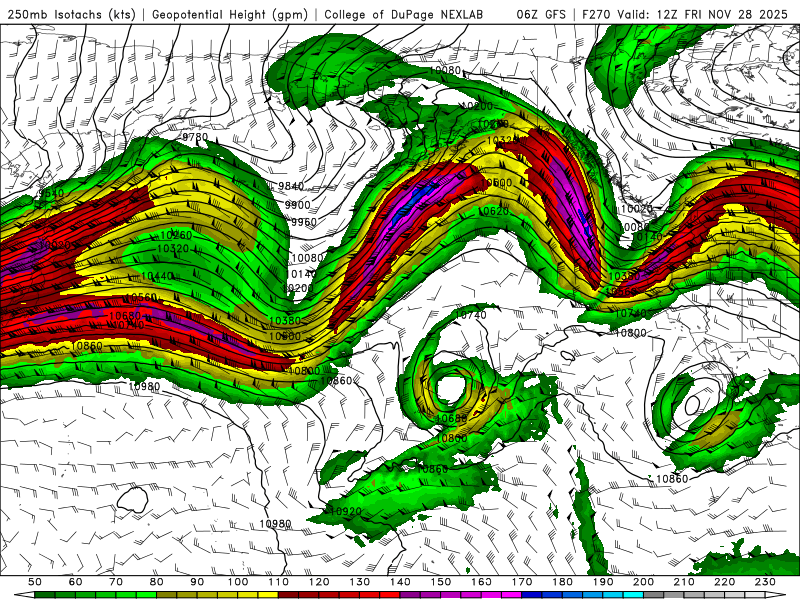This screenshot has height=600, width=800.
Task: Click the '9900' height contour label
Action: coord(297,205)
